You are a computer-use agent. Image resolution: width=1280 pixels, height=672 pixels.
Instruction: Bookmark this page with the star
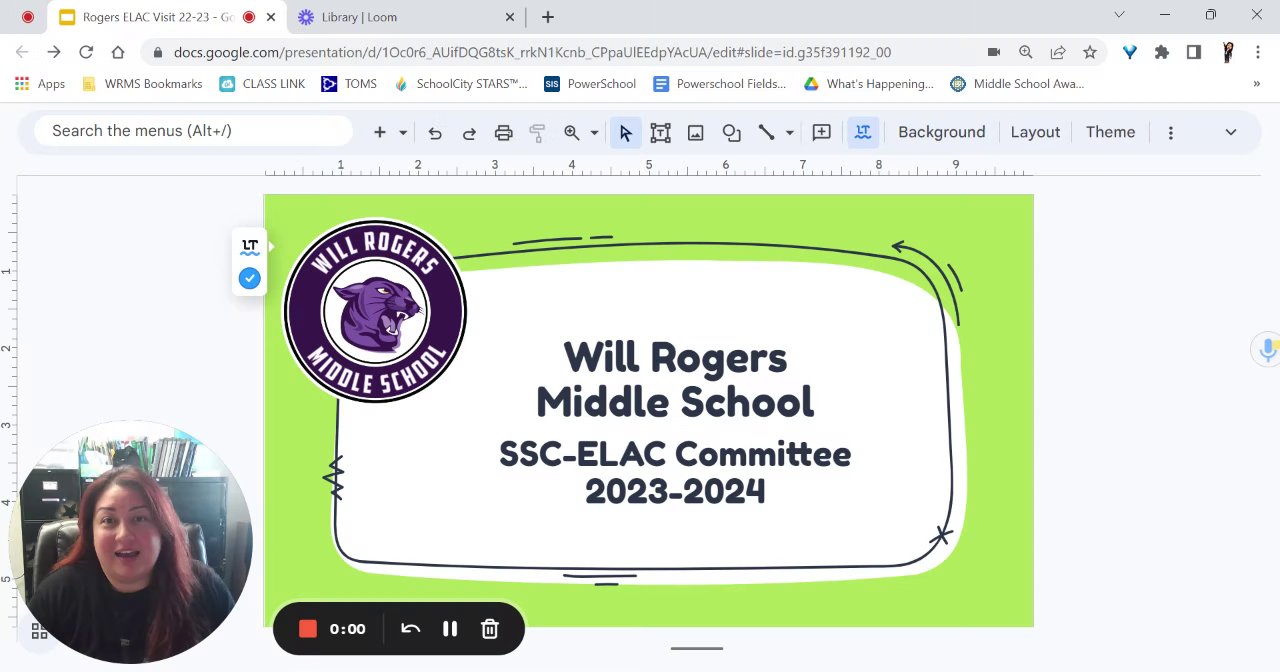click(1090, 52)
